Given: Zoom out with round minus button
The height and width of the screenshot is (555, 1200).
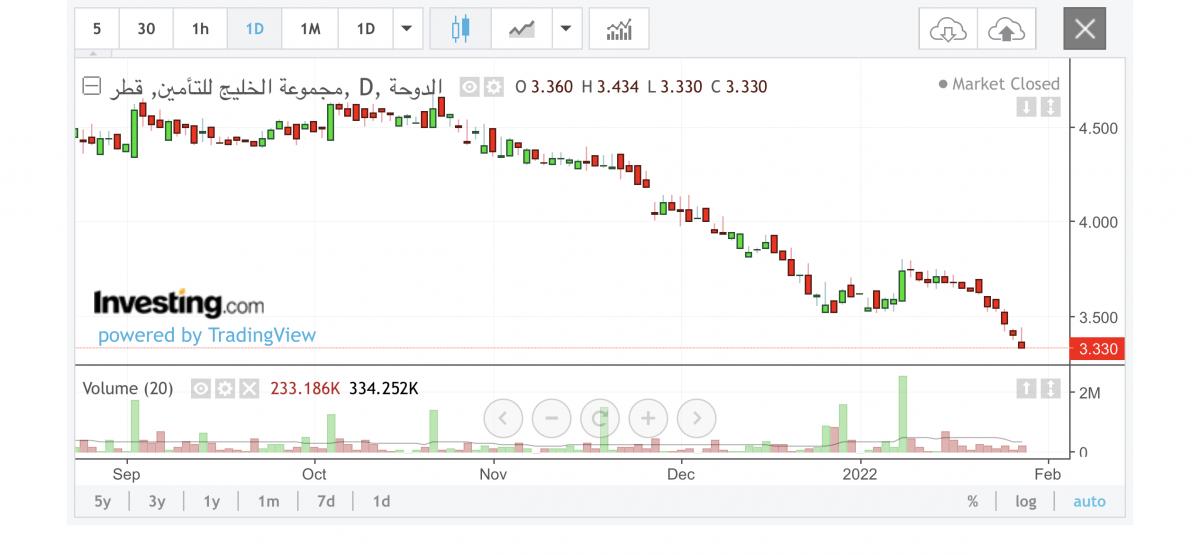Looking at the screenshot, I should pos(551,417).
